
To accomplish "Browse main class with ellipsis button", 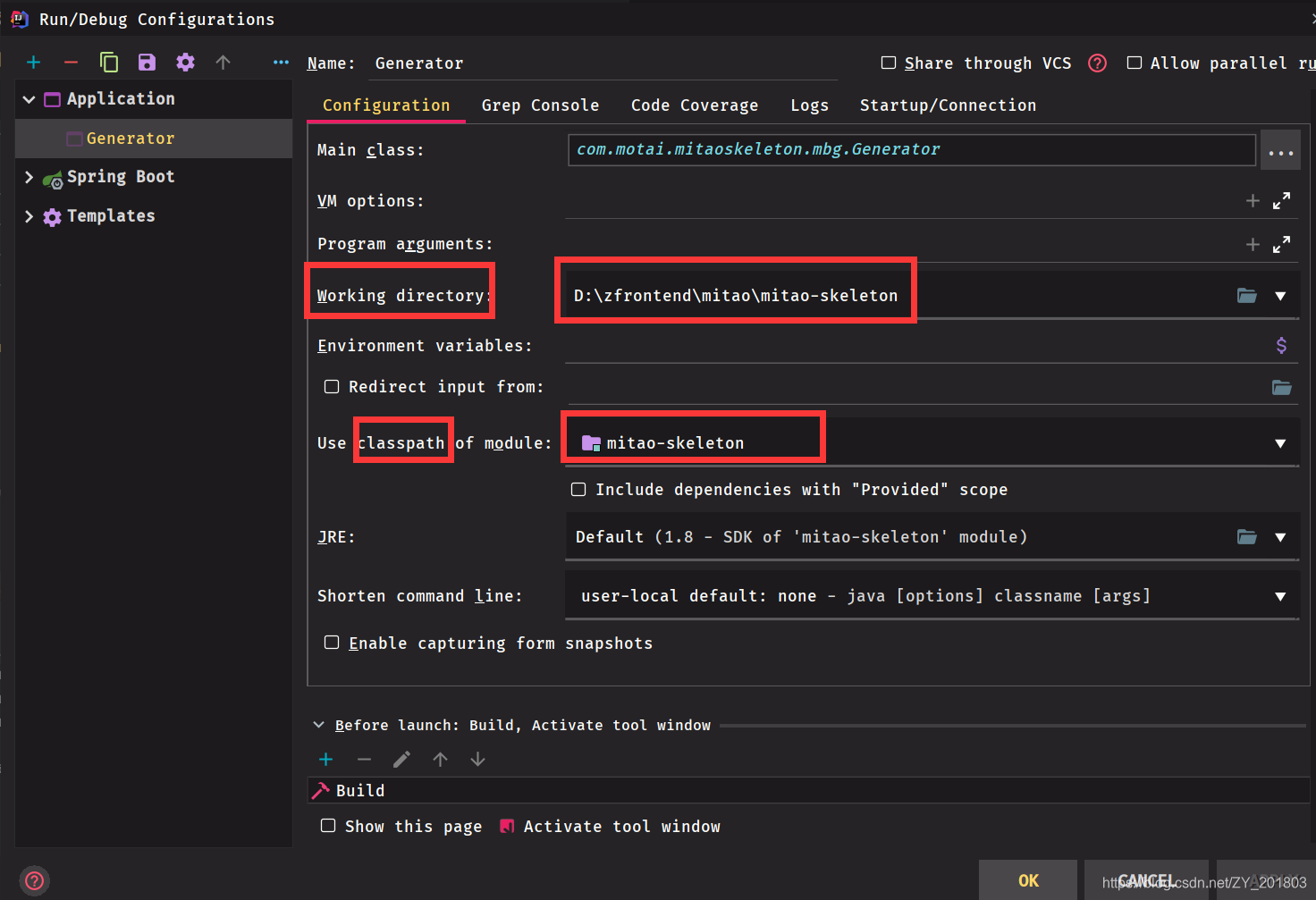I will coord(1280,150).
